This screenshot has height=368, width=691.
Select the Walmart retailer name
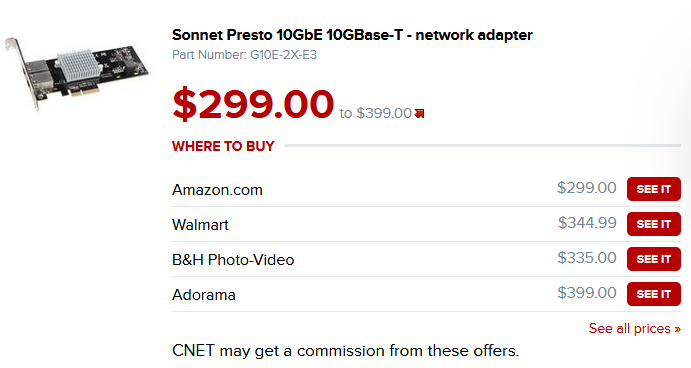click(200, 225)
